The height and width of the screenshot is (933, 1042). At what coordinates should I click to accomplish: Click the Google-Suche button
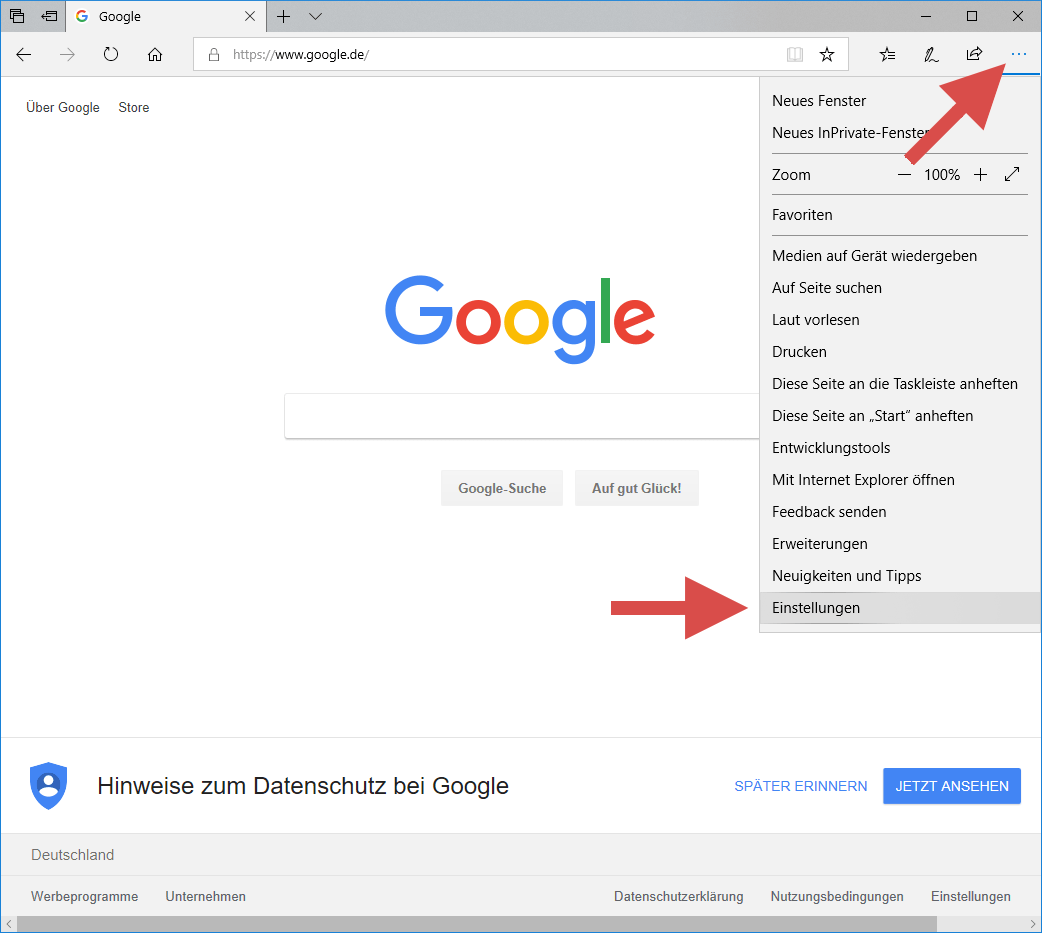click(x=502, y=488)
